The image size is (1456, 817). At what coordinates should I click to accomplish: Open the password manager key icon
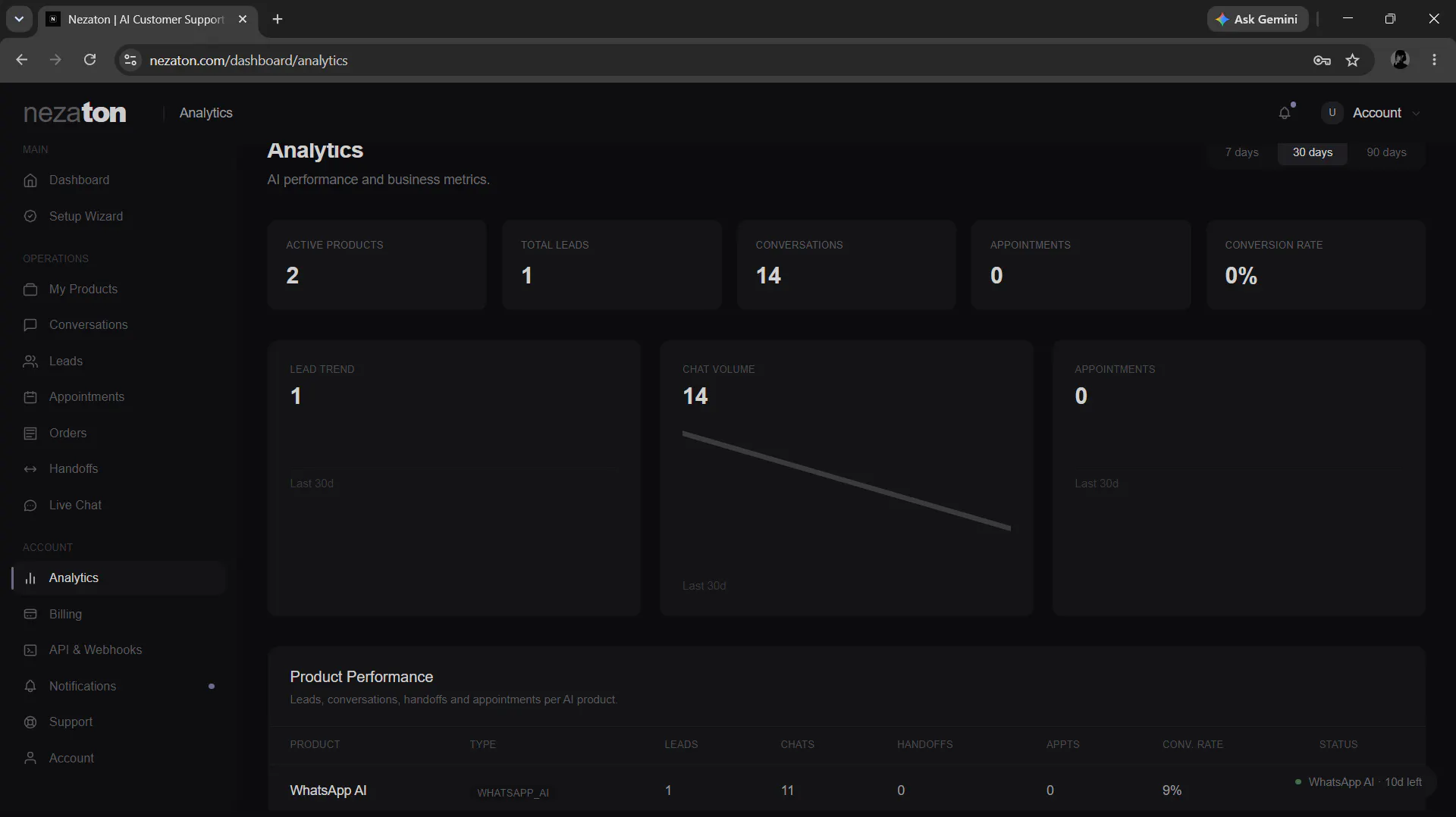[x=1322, y=61]
